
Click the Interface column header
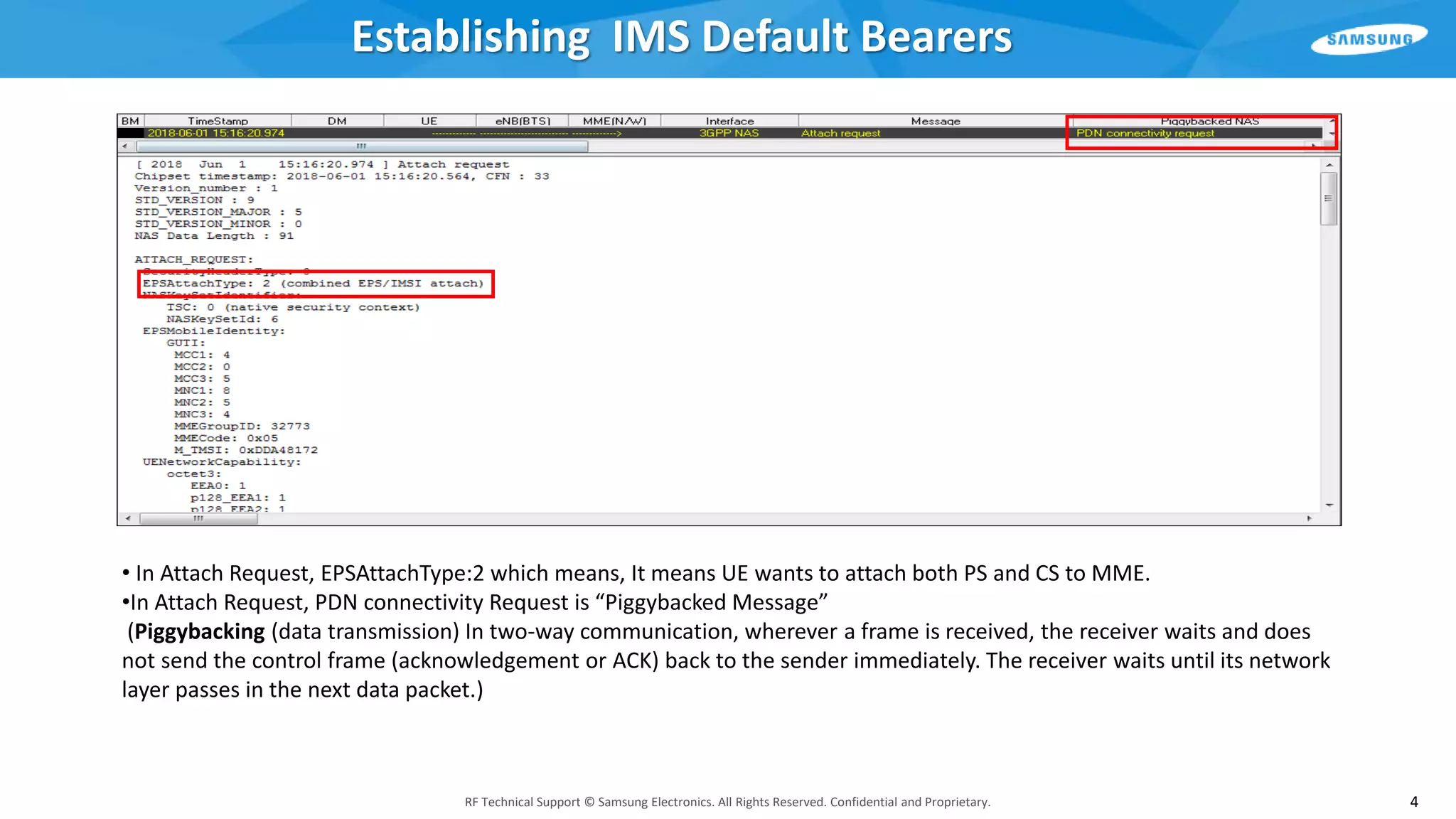click(729, 121)
